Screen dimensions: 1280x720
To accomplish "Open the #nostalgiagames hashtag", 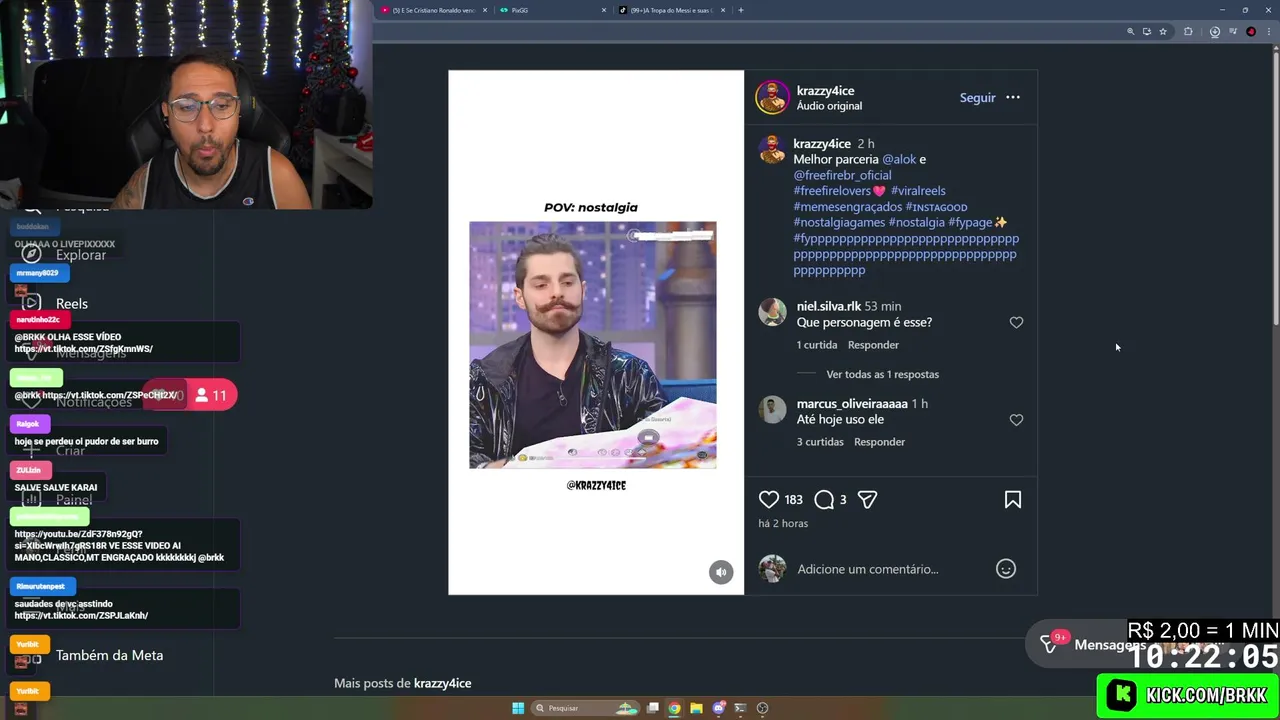I will pyautogui.click(x=839, y=223).
